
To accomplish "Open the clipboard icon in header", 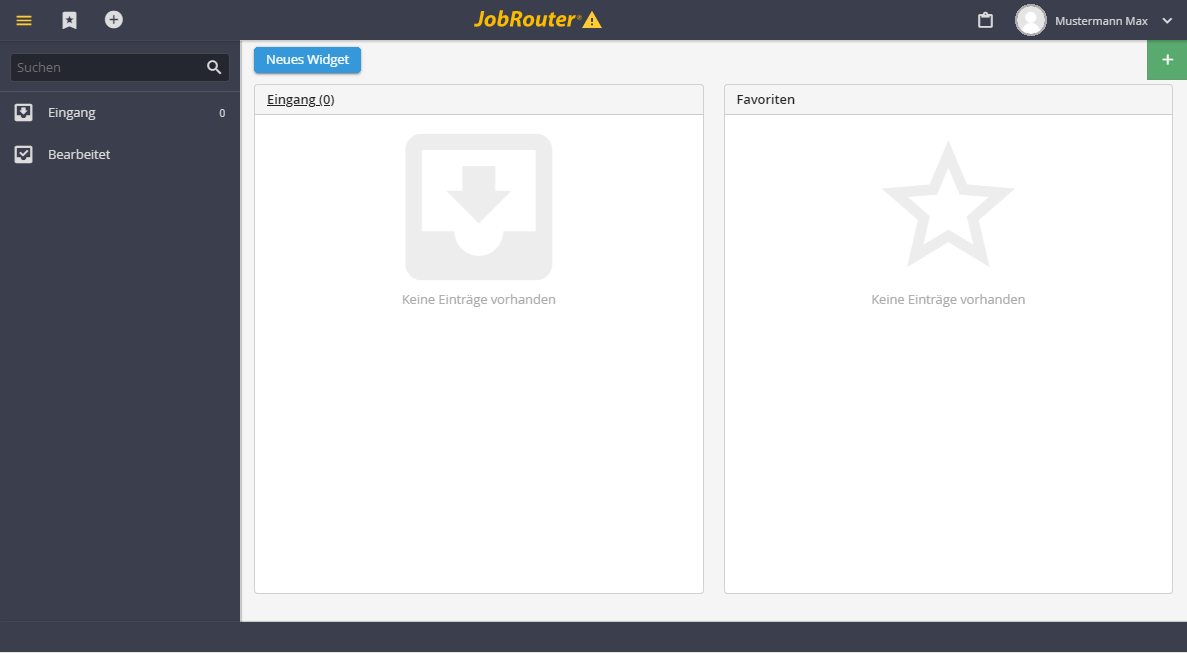I will pyautogui.click(x=985, y=20).
